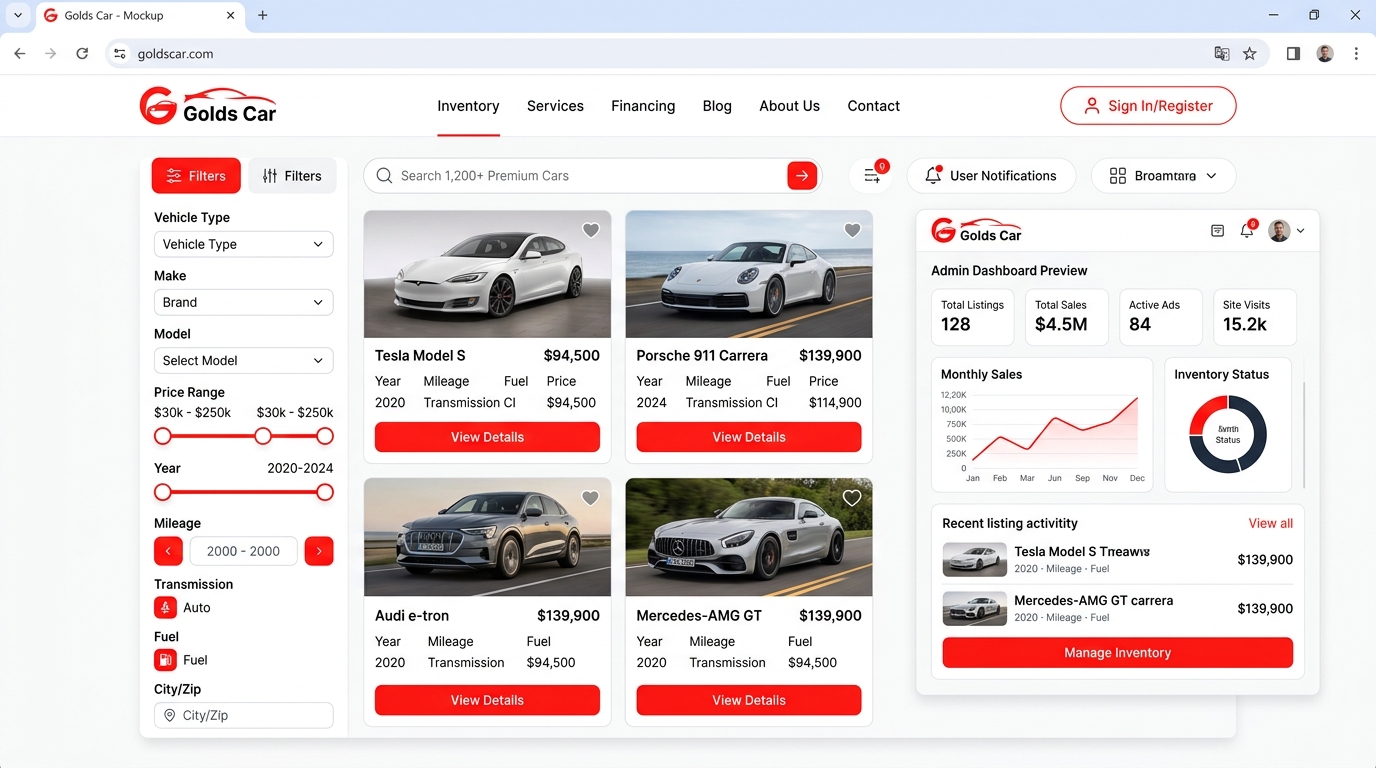Click the bell icon in User Notifications
Screen dimensions: 1376x768
point(933,175)
